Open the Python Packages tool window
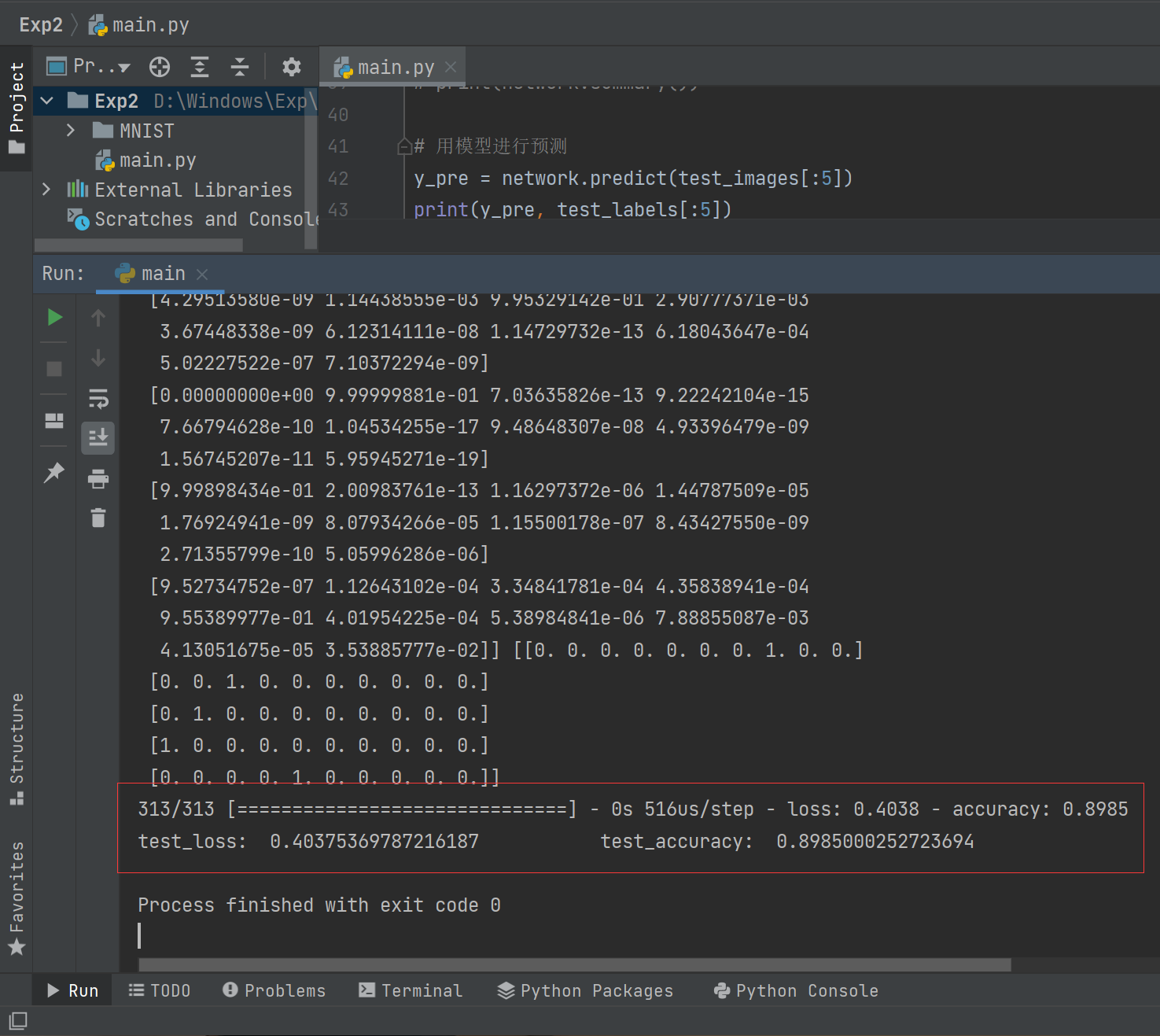This screenshot has height=1036, width=1160. 586,990
